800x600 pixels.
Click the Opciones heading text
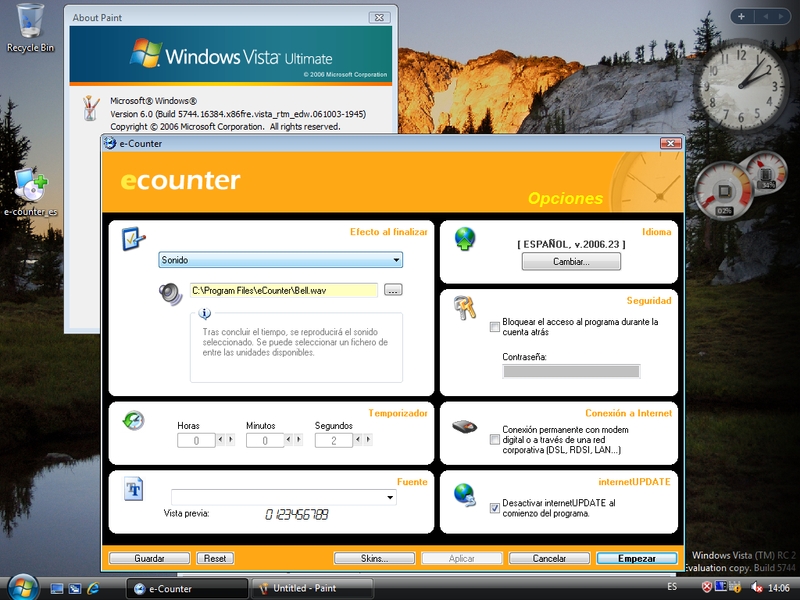565,198
